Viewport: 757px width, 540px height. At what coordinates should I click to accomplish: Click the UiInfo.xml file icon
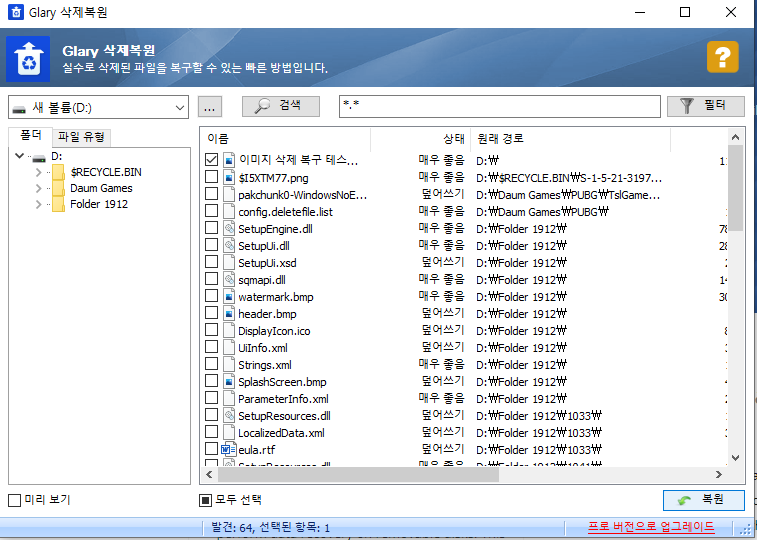229,347
